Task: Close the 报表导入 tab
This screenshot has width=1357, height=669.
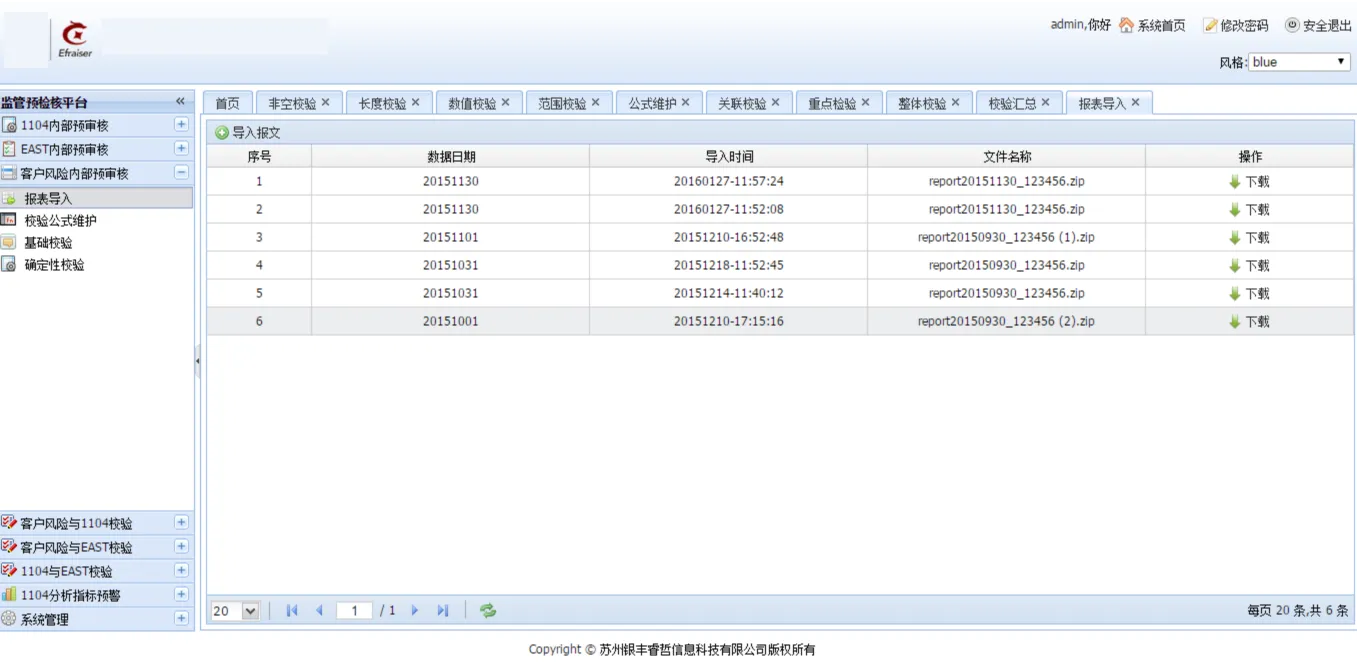Action: 1136,102
